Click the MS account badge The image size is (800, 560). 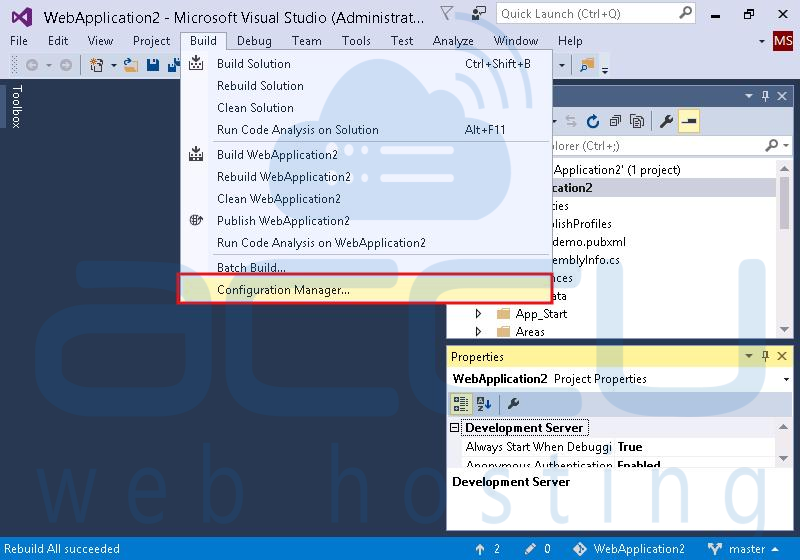783,41
